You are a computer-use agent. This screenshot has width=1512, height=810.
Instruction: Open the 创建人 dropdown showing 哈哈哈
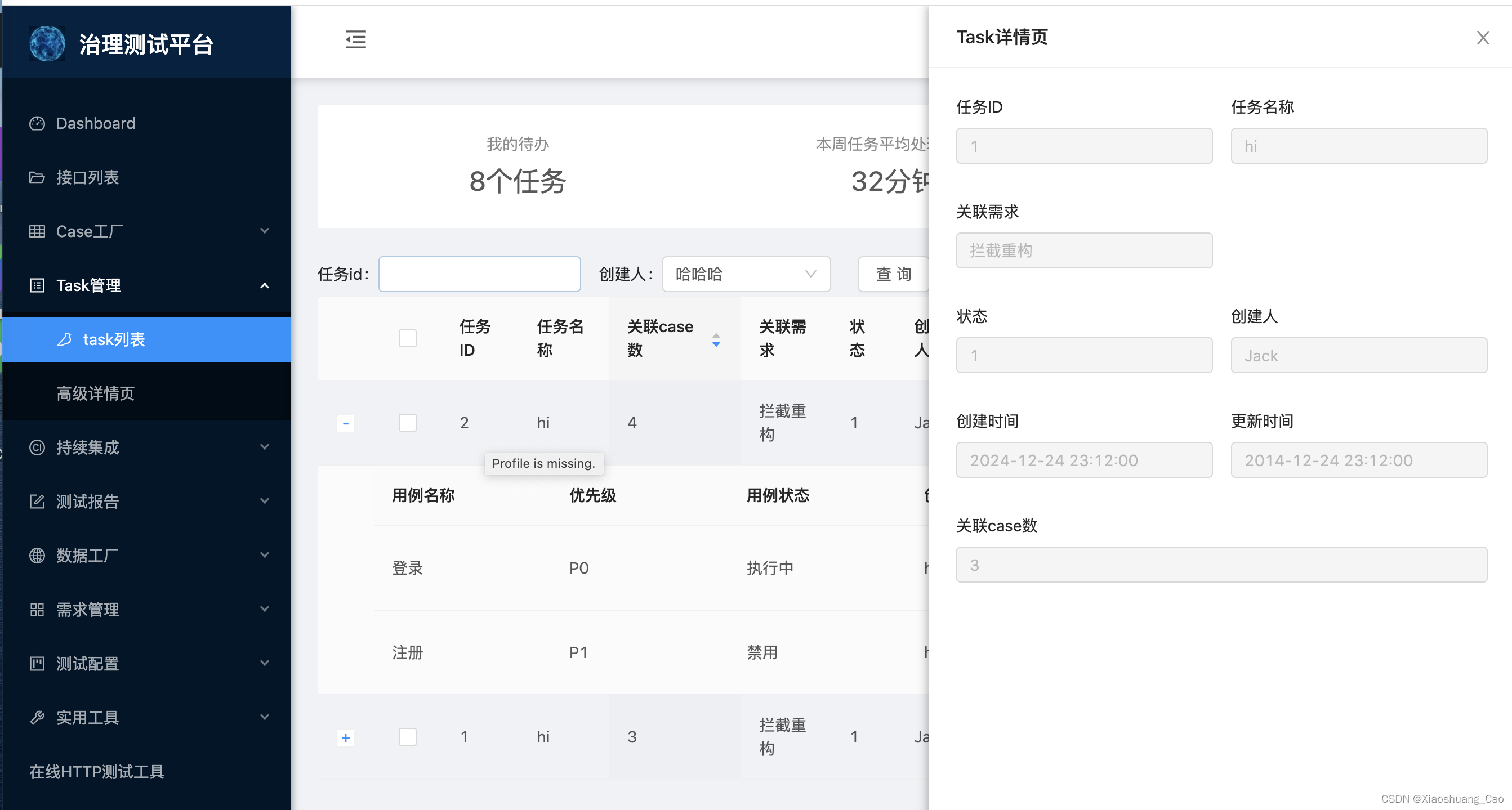(x=746, y=274)
